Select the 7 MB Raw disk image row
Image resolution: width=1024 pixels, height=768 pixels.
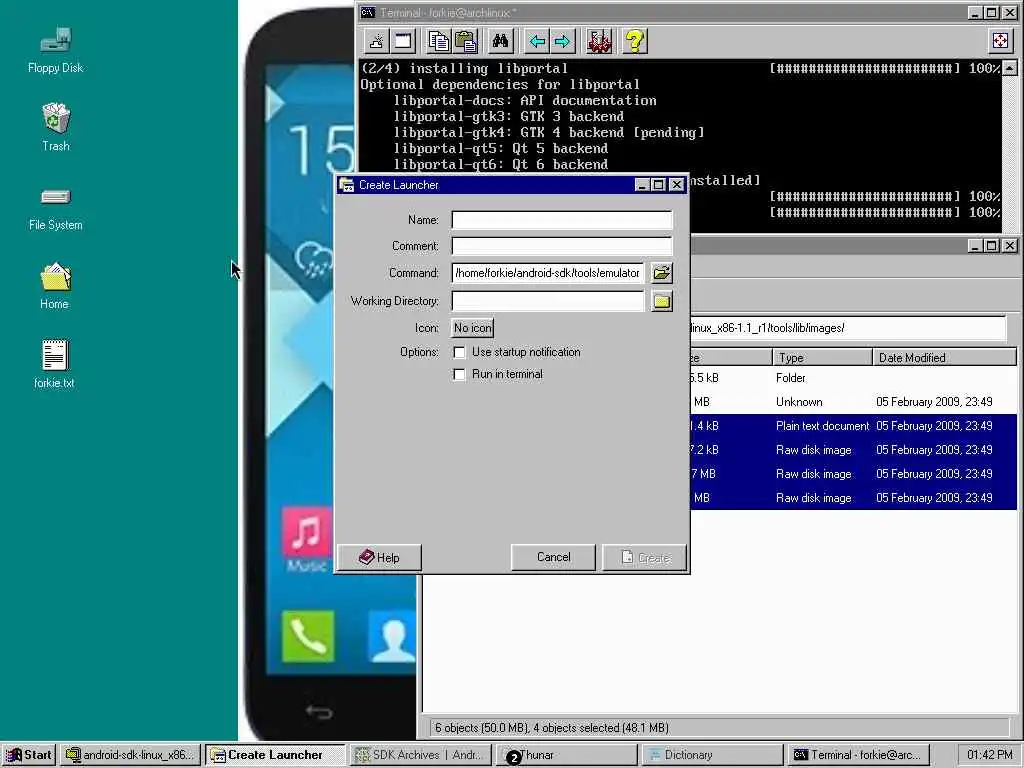(x=853, y=474)
